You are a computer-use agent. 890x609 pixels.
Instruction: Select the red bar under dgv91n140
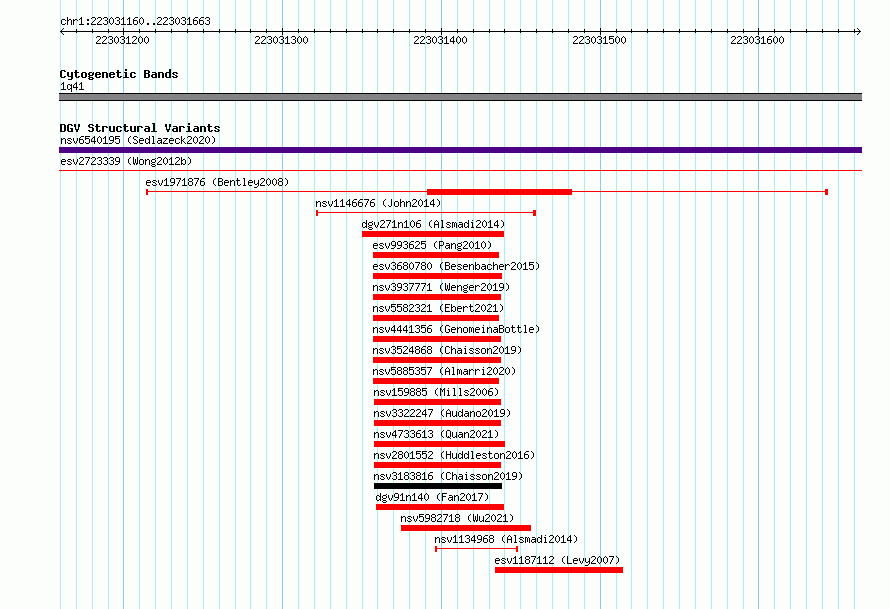pos(440,507)
